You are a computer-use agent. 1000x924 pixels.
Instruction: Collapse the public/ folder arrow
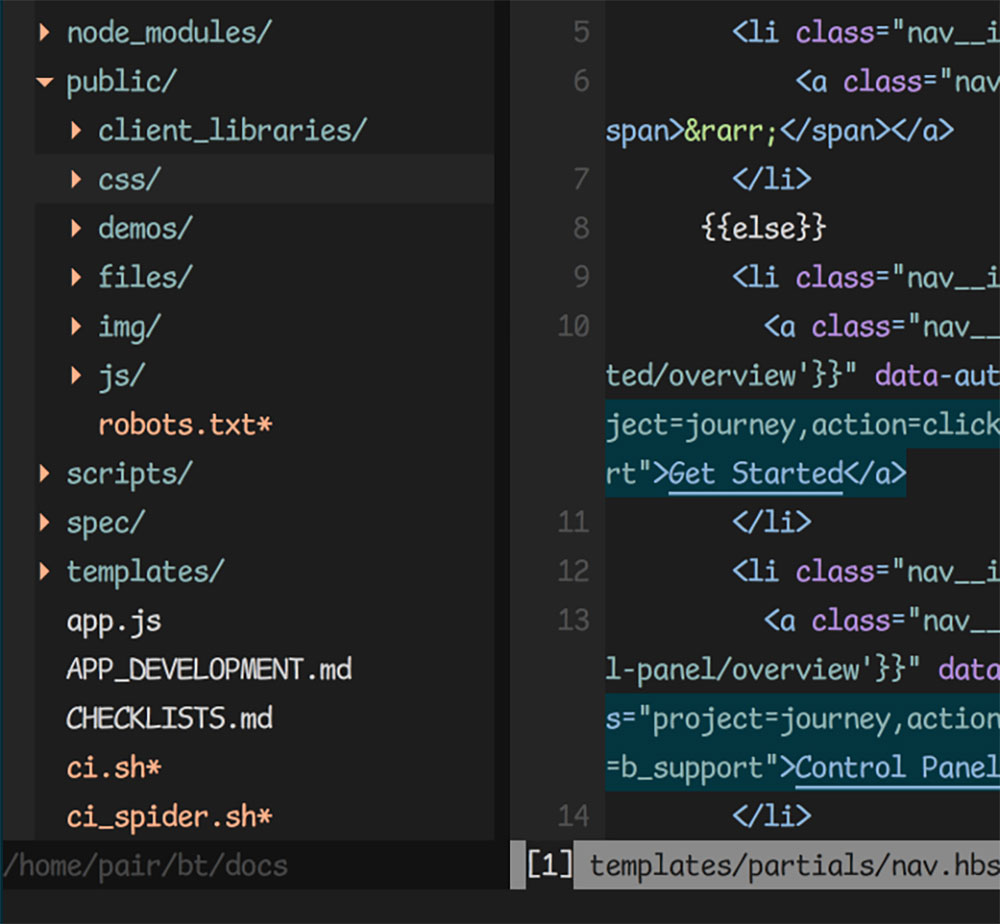(44, 82)
